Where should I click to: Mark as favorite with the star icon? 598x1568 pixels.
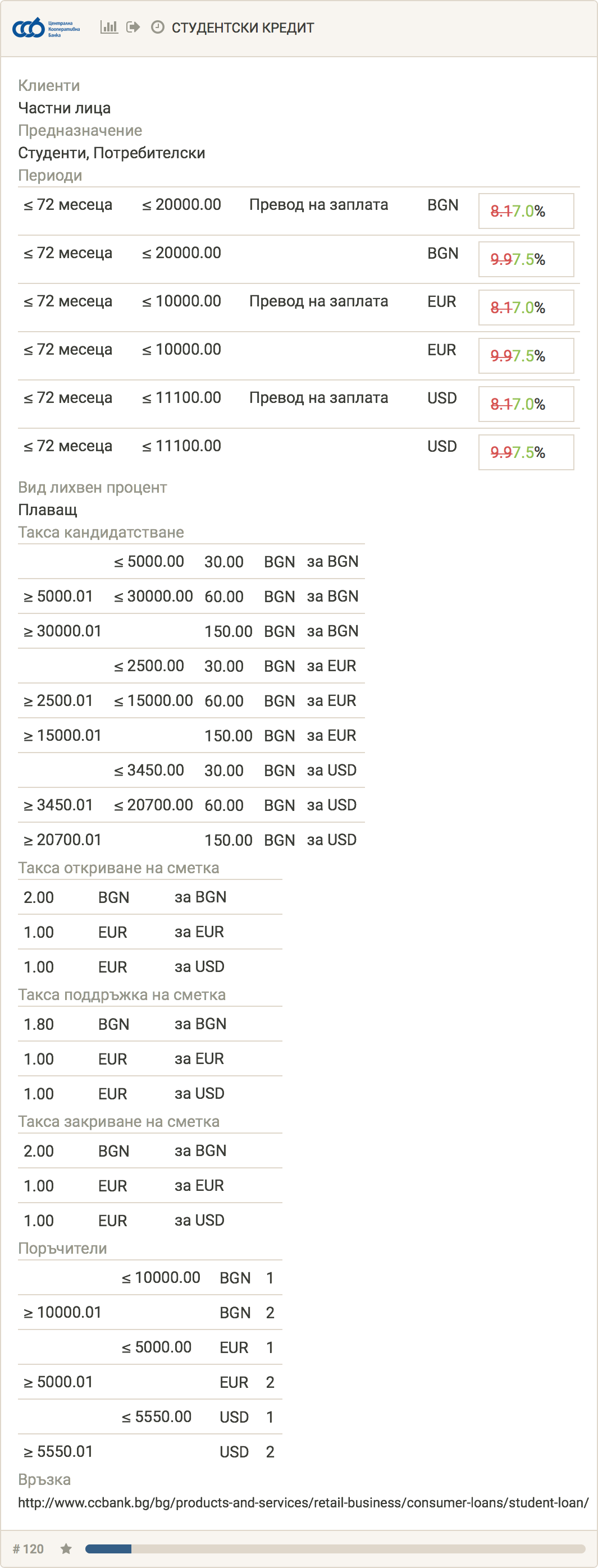coord(66,1548)
